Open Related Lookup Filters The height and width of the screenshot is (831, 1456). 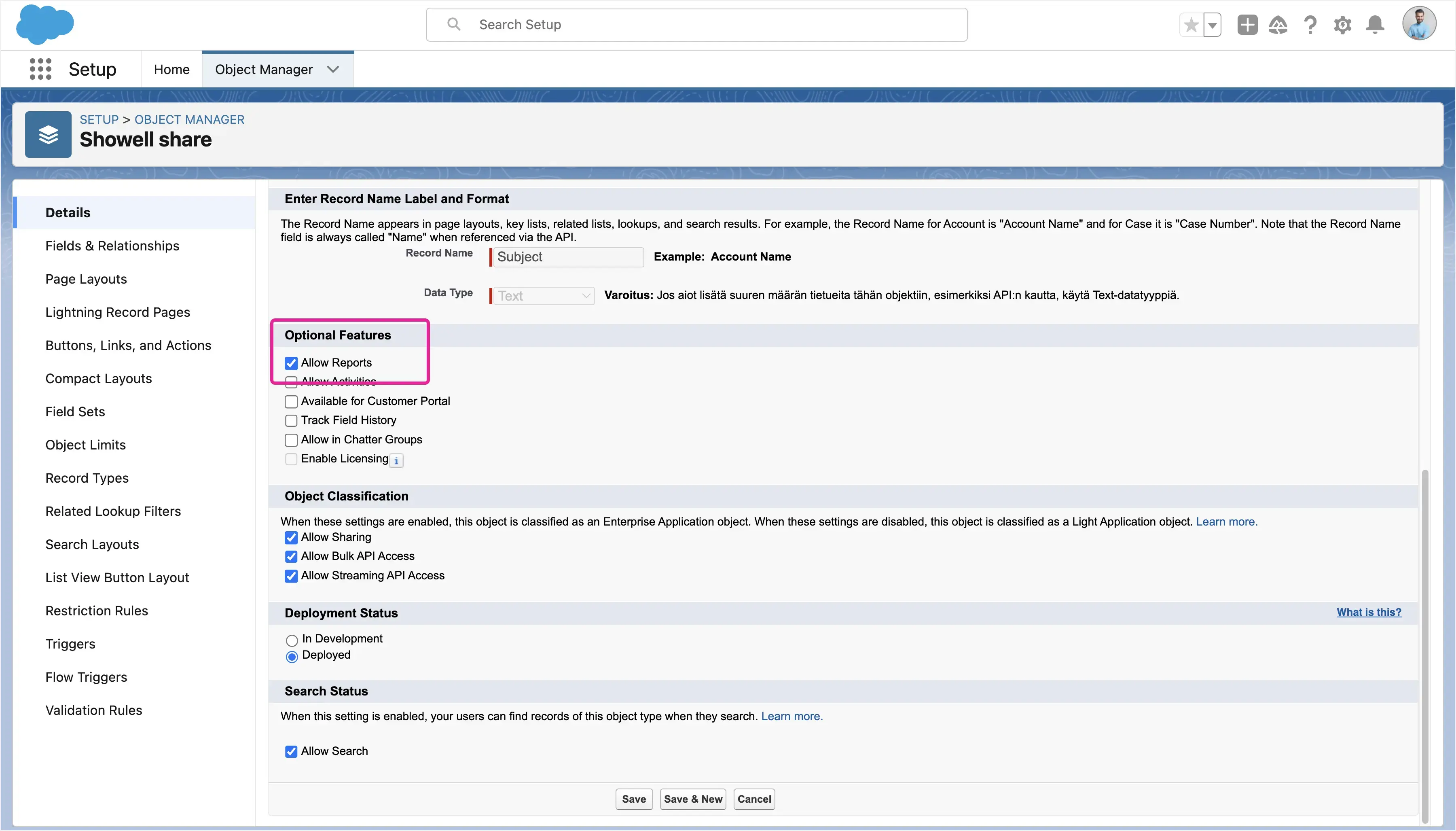114,511
